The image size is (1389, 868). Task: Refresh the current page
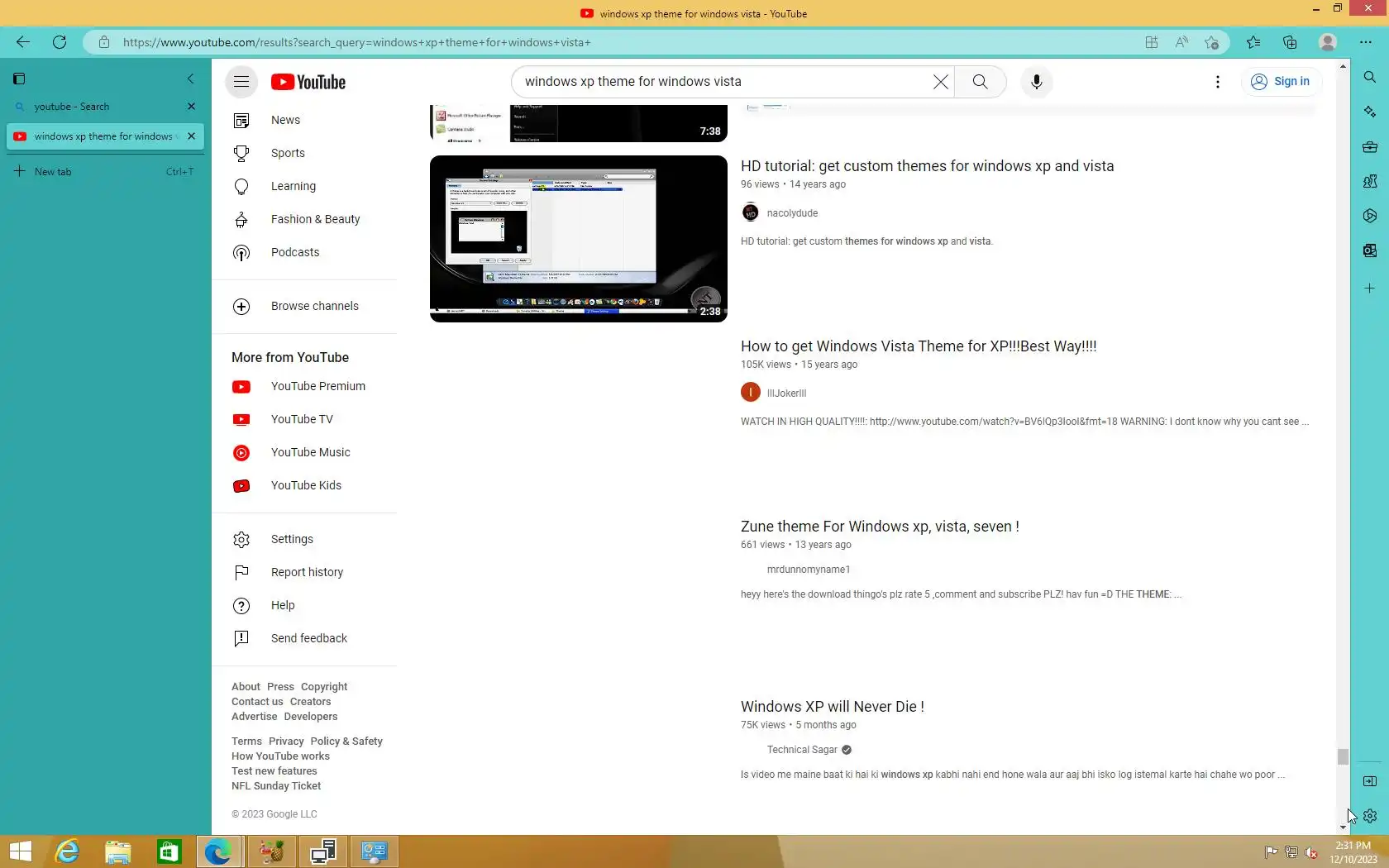click(x=60, y=42)
